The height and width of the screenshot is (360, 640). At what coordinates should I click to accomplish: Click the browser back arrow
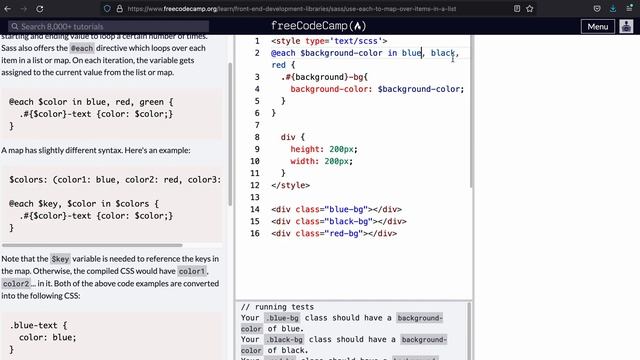[x=8, y=9]
